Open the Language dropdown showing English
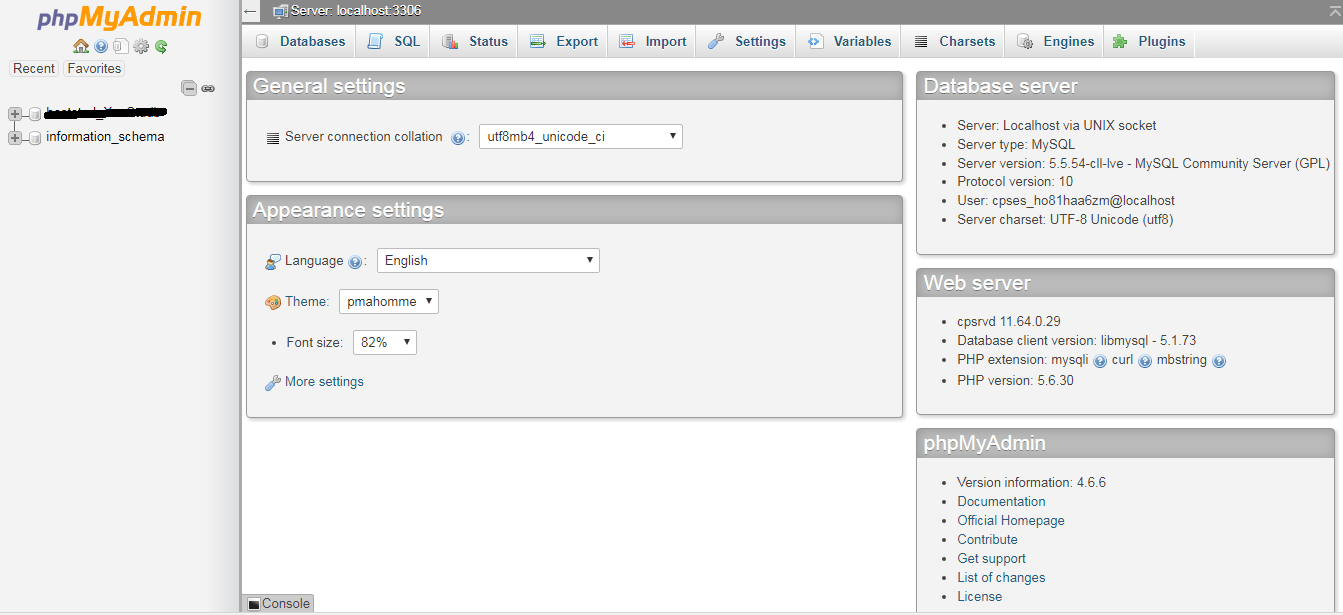The height and width of the screenshot is (615, 1343). [488, 261]
